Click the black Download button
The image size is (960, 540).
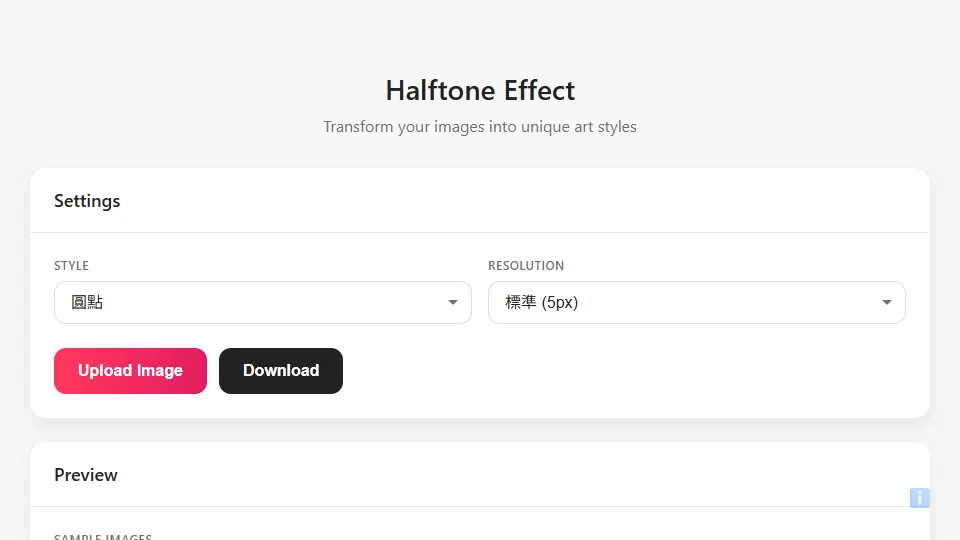(281, 371)
